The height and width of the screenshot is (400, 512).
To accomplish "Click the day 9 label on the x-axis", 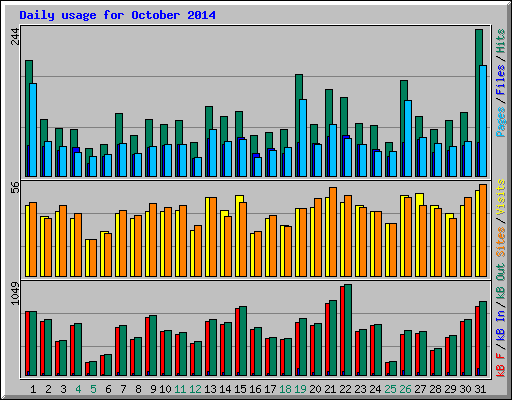I will (x=153, y=389).
